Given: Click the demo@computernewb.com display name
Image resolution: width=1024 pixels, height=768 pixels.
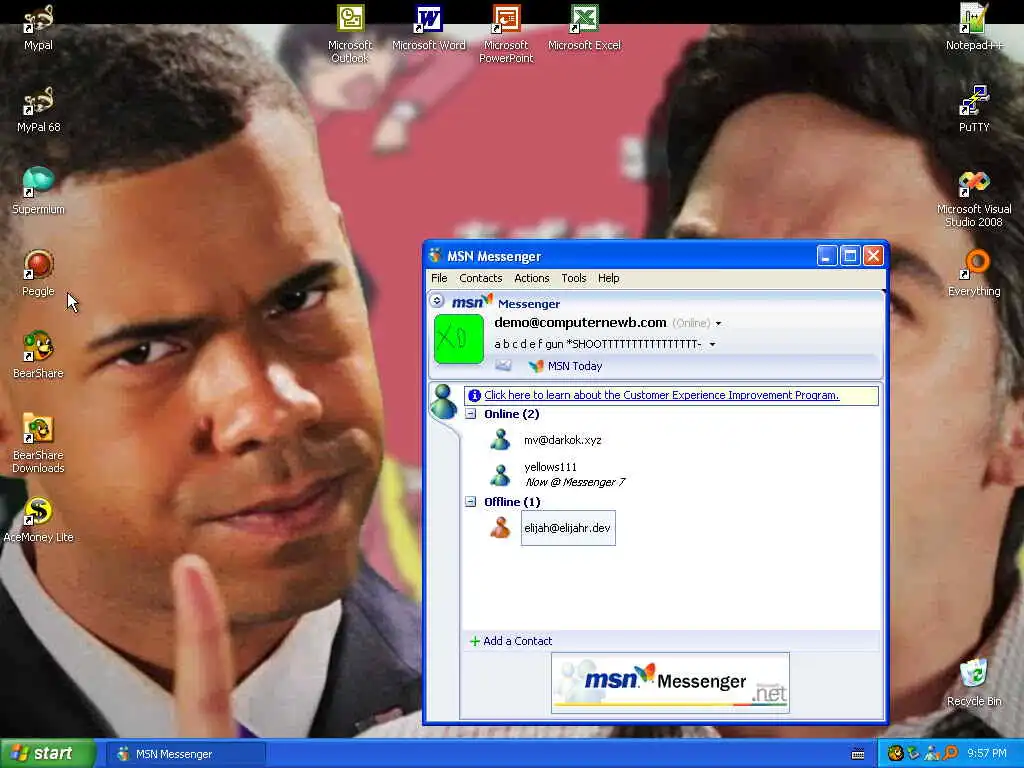Looking at the screenshot, I should [x=580, y=323].
